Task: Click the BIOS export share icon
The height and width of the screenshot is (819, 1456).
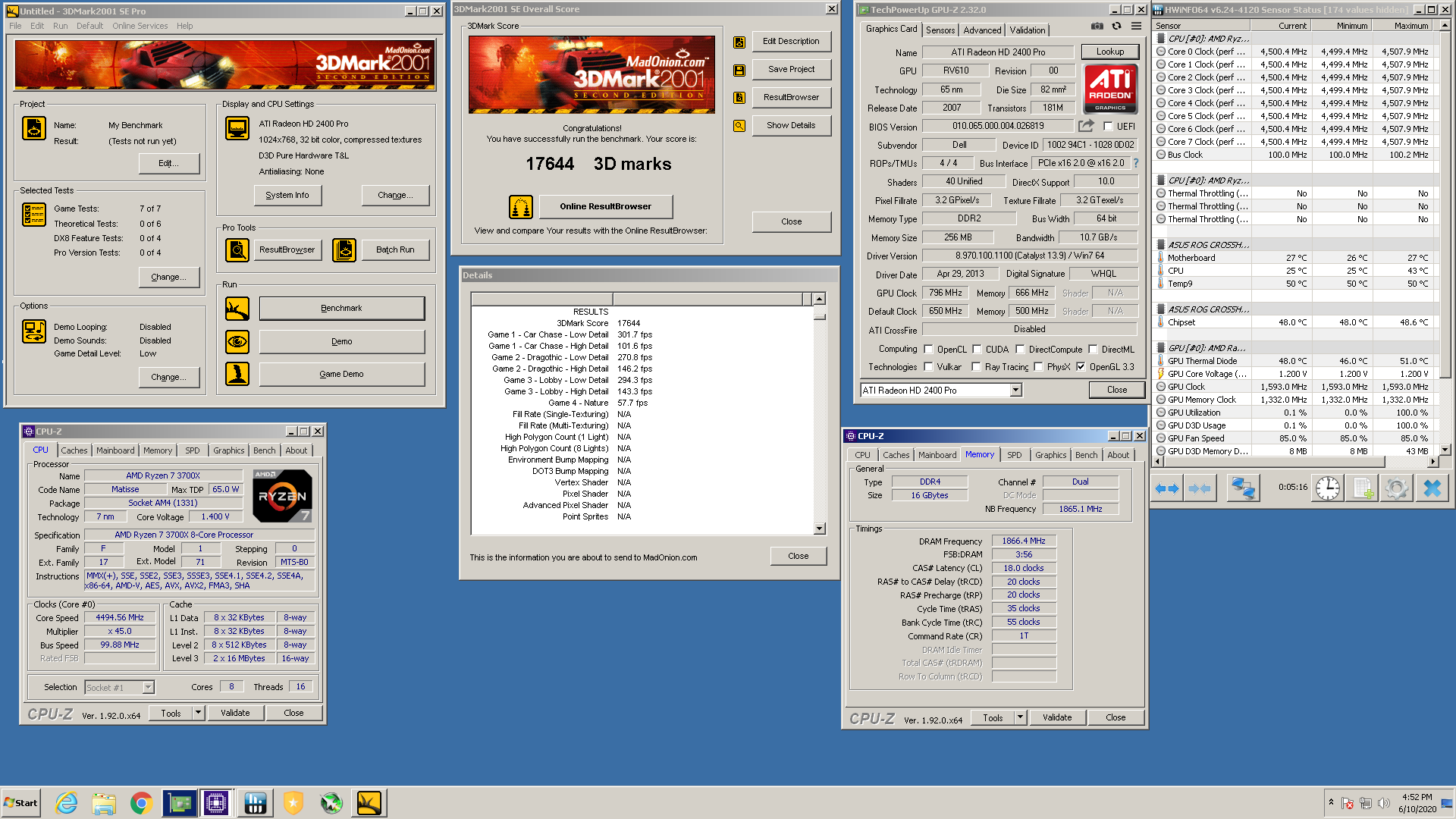Action: 1086,126
